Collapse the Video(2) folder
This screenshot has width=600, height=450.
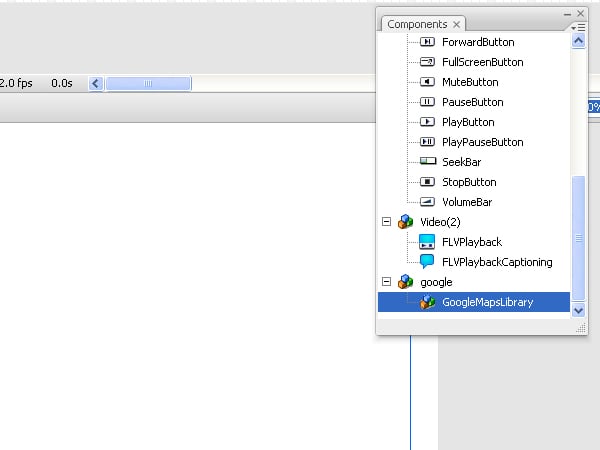386,222
